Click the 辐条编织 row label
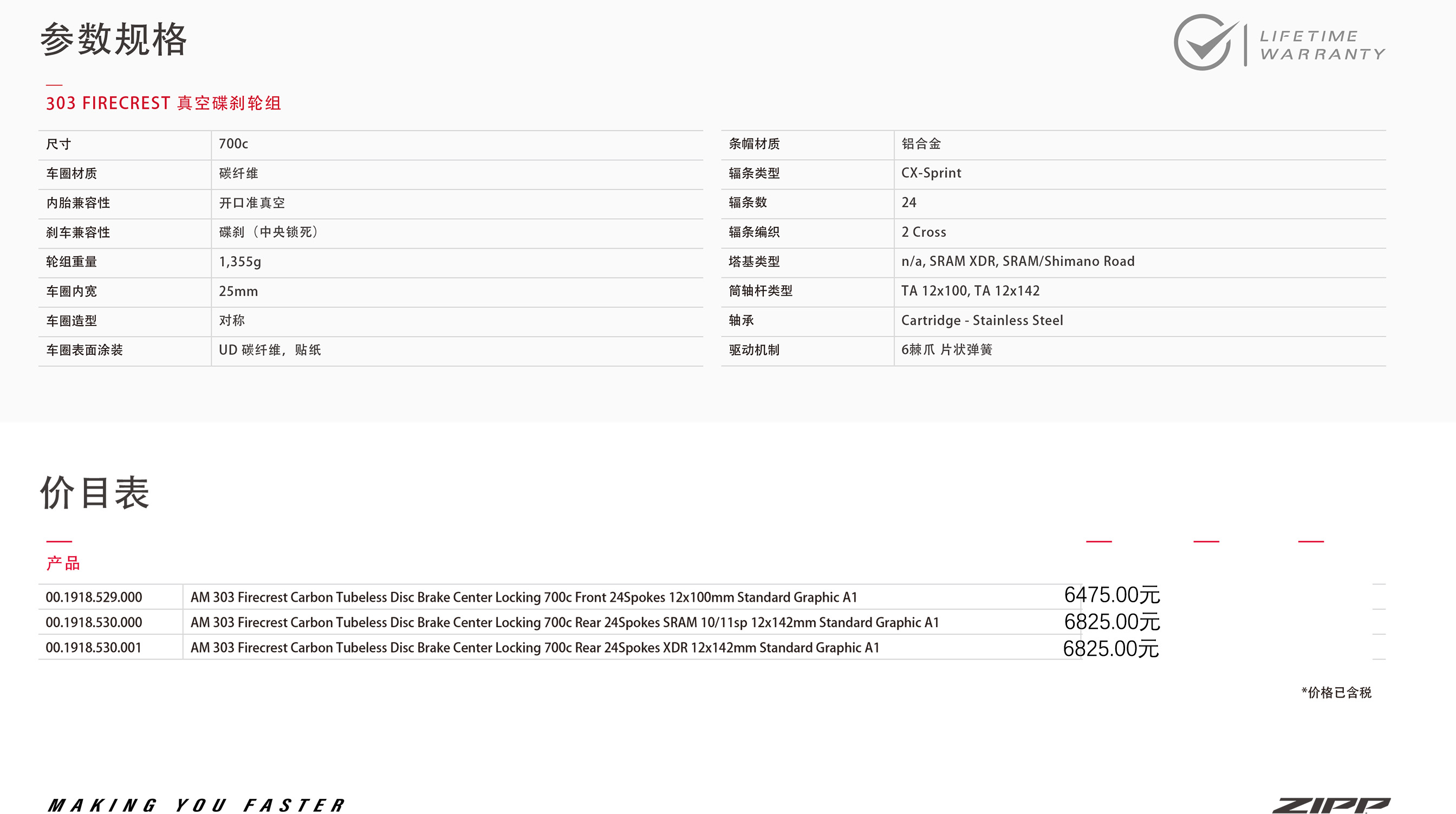Screen dimensions: 1456x814 click(754, 232)
